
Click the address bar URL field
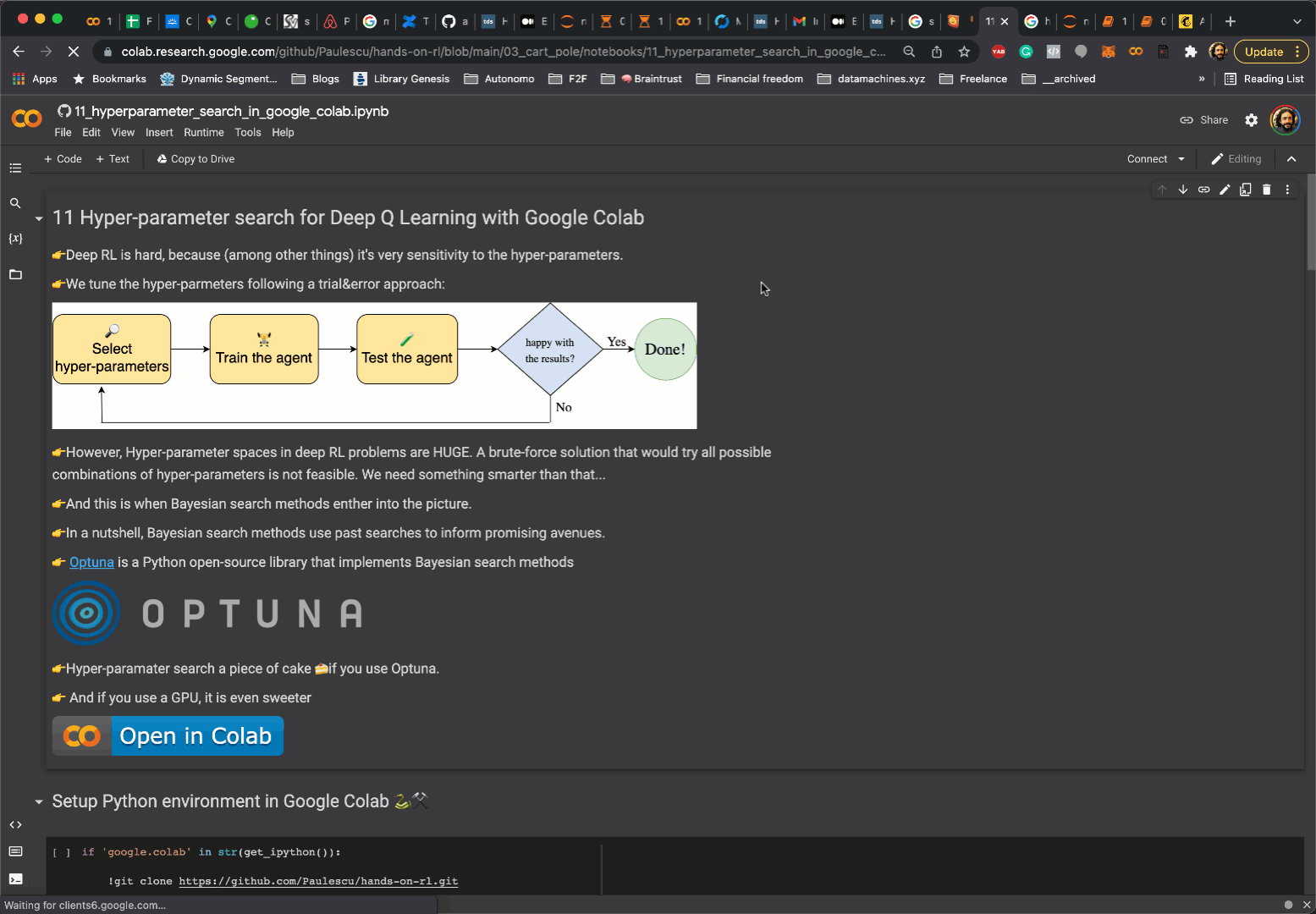(504, 52)
